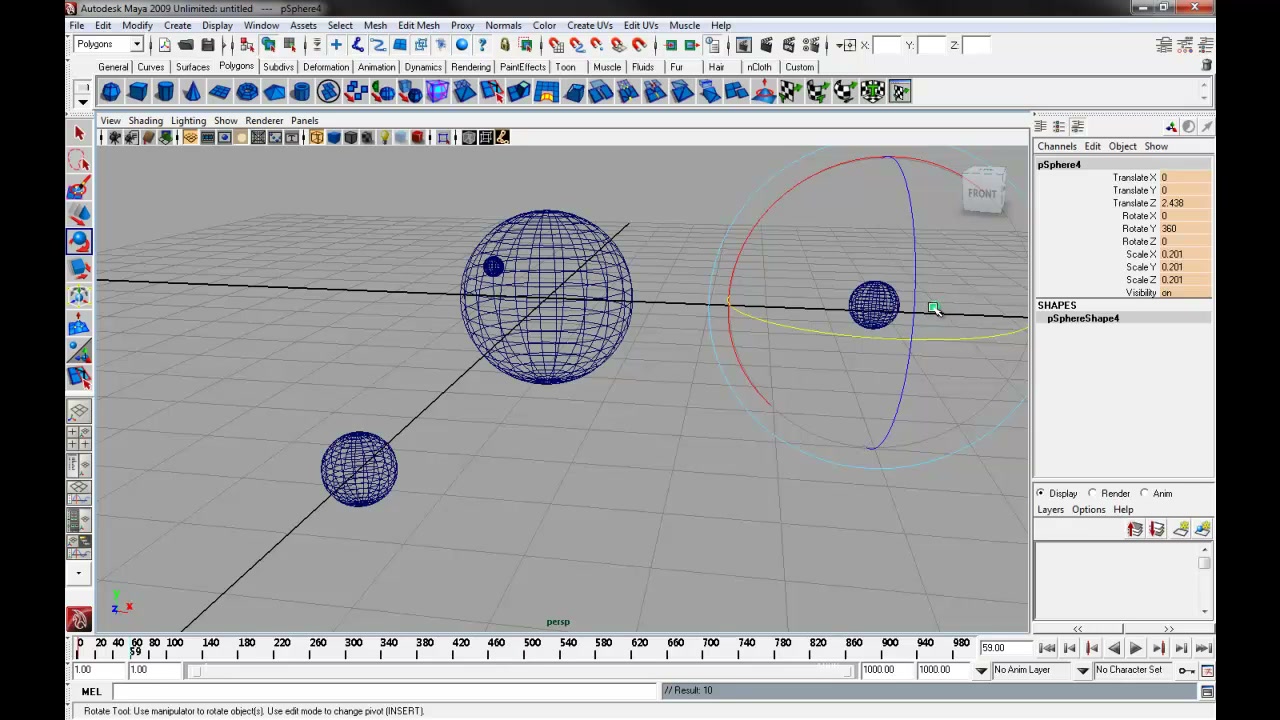
Task: Select the arrow Select tool in toolbox
Action: [x=79, y=133]
